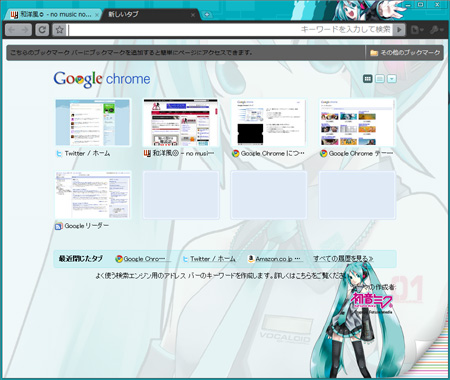Open the 和洋風 no music thumbnail

181,122
